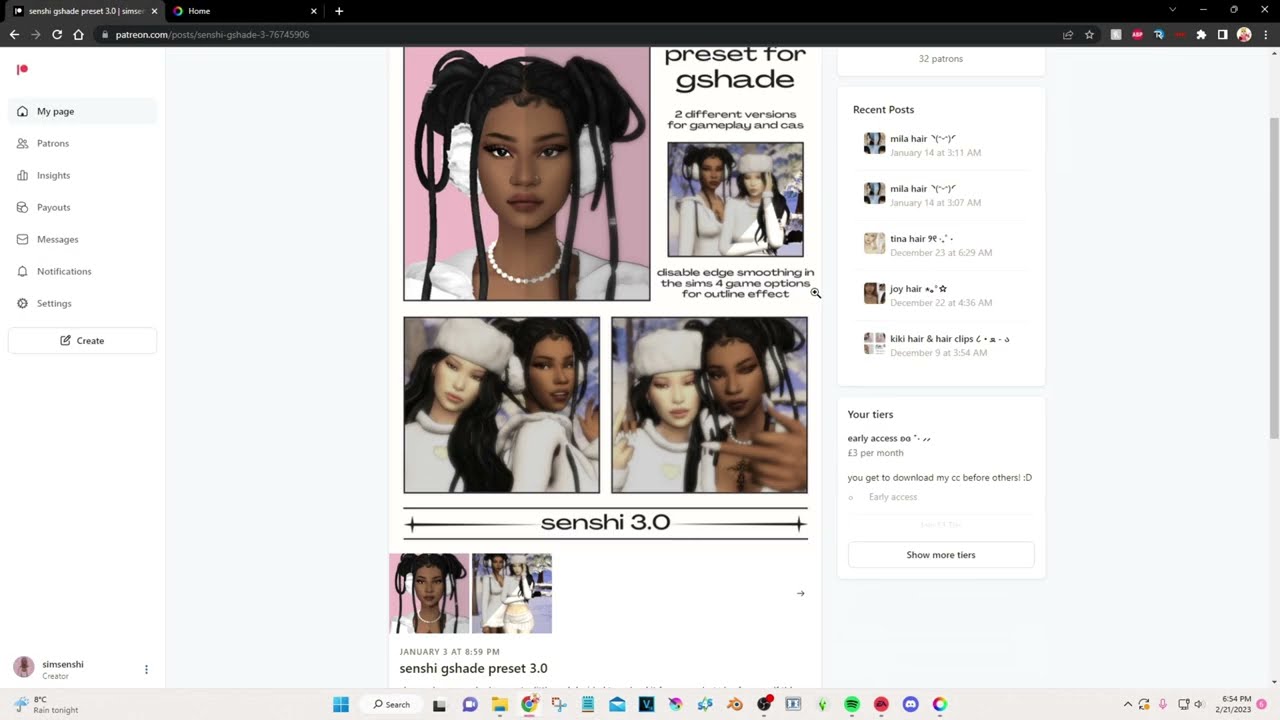Open Snipping Tool from taskbar
1280x720 pixels.
click(x=558, y=704)
